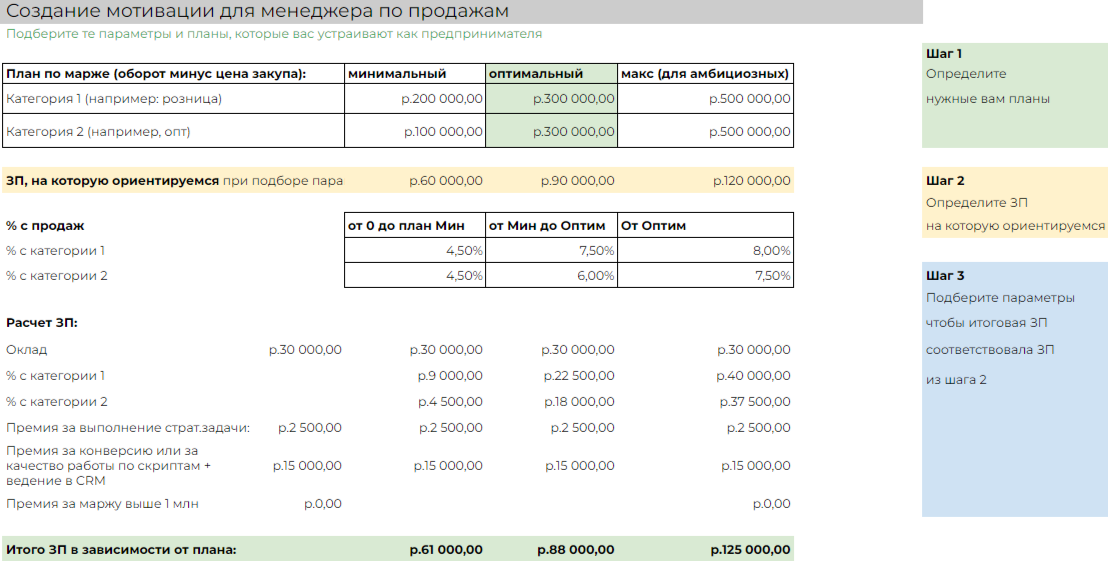Select label 'Премия за маржу выше 1 млн'

coord(102,504)
